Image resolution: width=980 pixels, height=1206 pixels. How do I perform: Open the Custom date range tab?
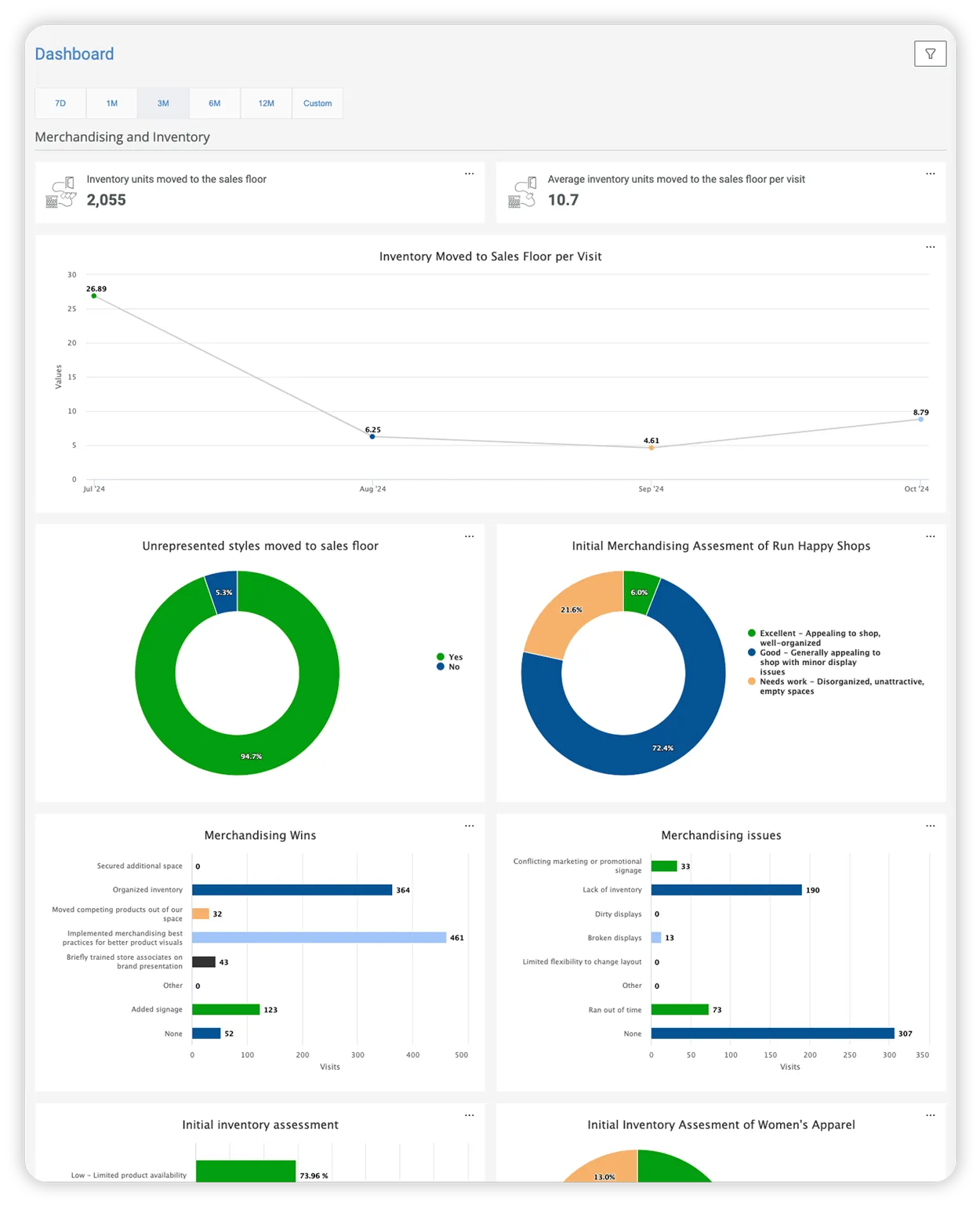(x=318, y=104)
